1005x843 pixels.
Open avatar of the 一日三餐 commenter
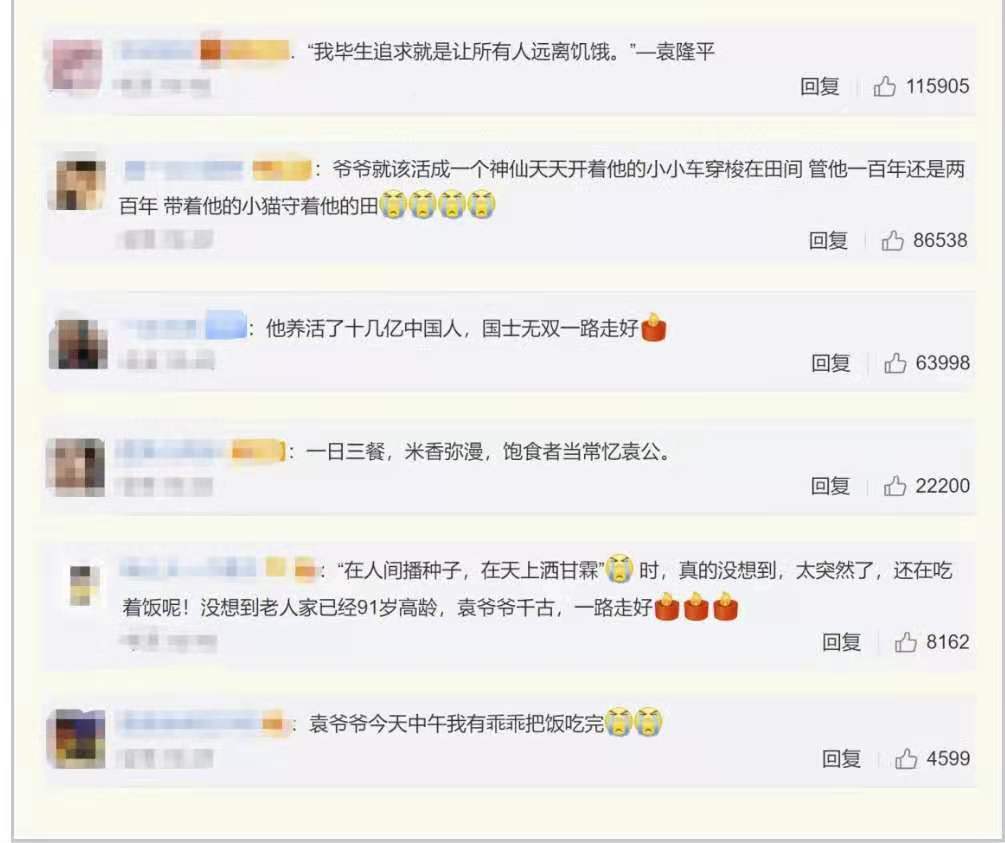(77, 467)
